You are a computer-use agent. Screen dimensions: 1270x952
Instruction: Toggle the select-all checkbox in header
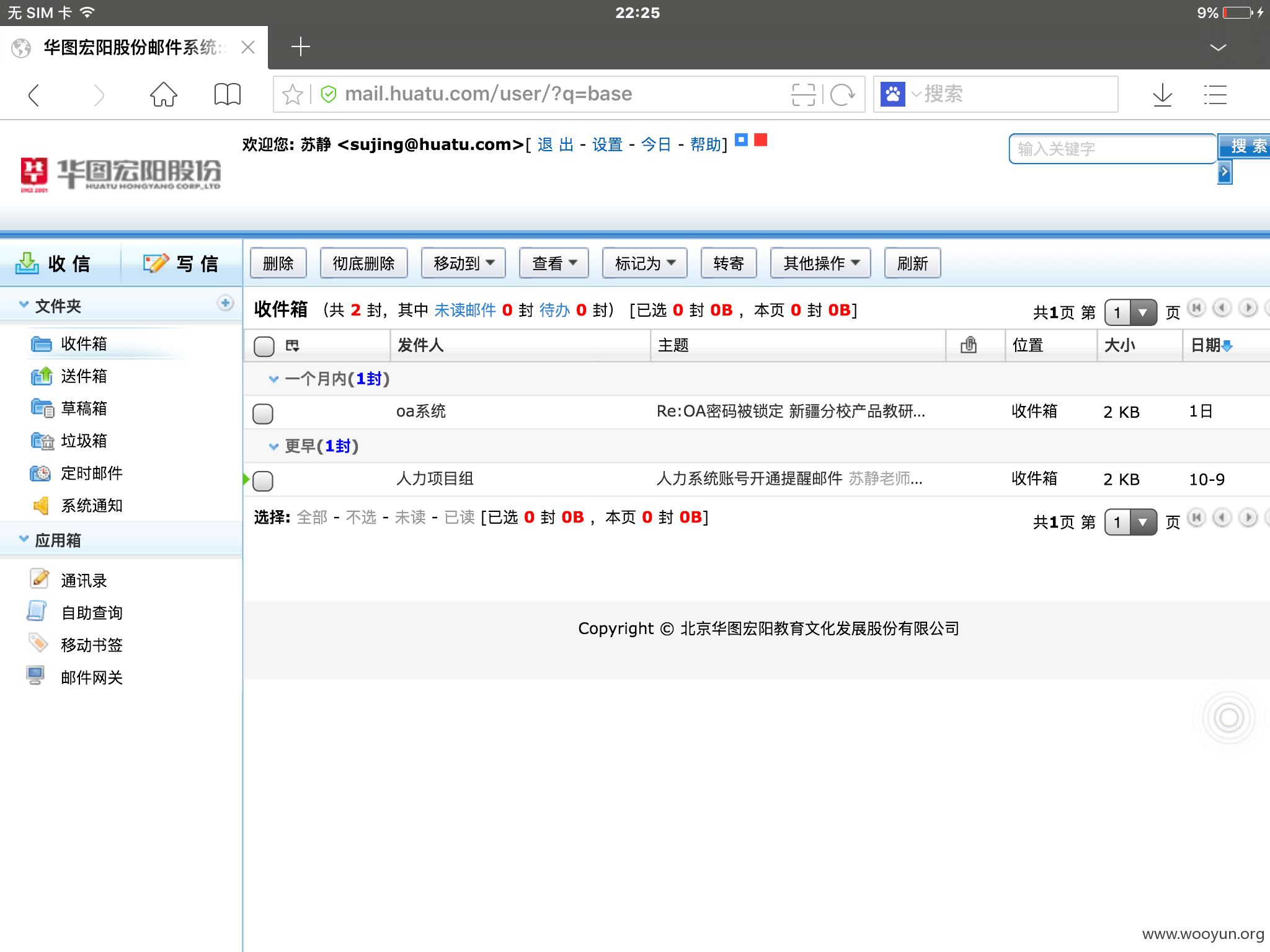[264, 346]
